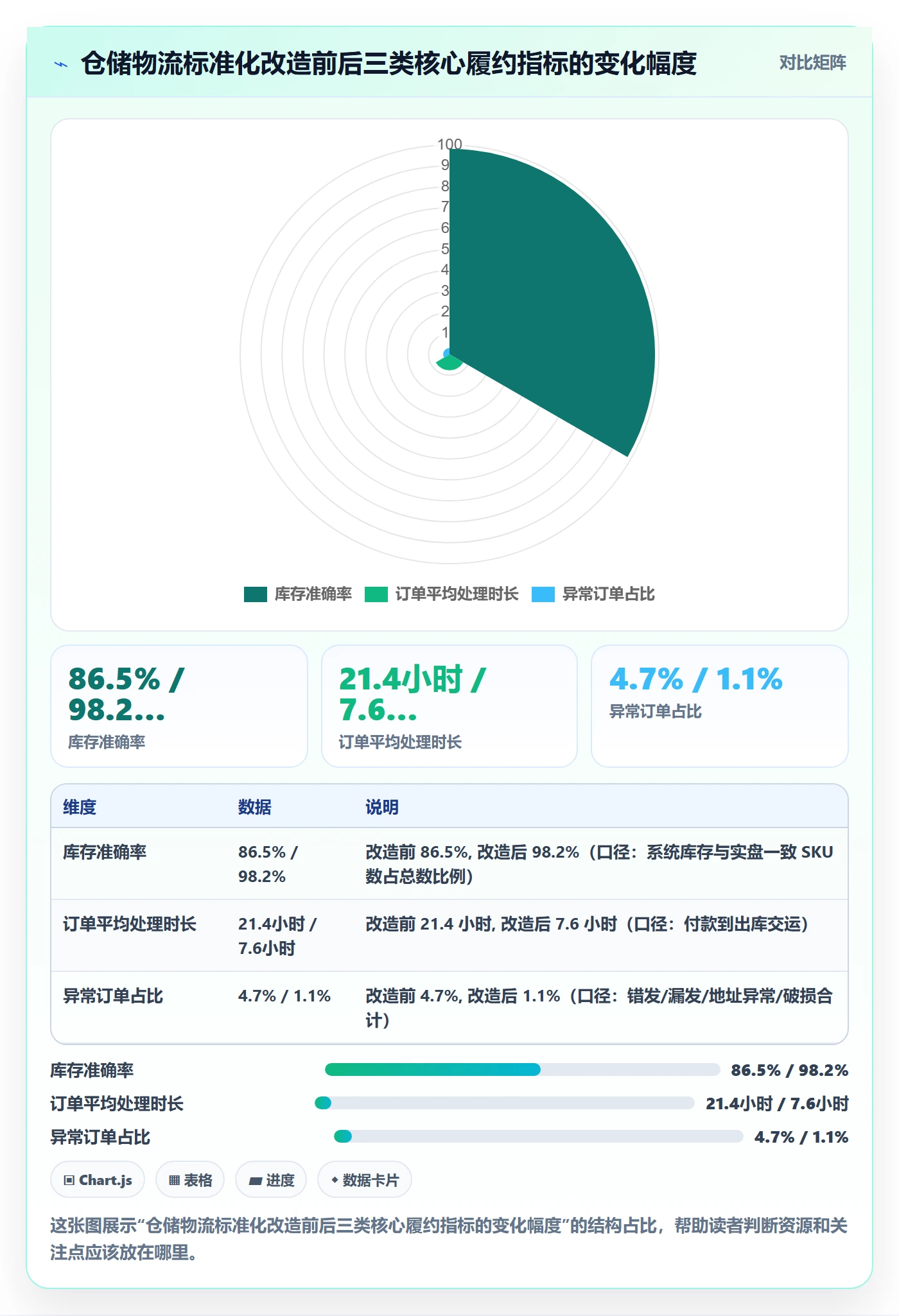Click the 数据卡片 tag chip
Viewport: 899px width, 1316px height.
[x=365, y=1180]
